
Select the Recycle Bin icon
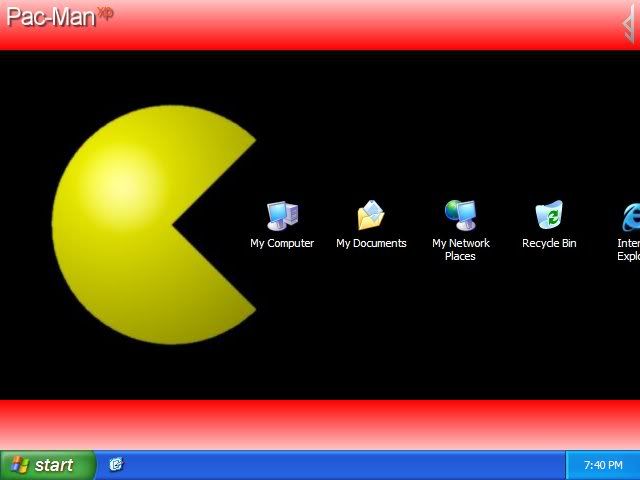coord(549,215)
